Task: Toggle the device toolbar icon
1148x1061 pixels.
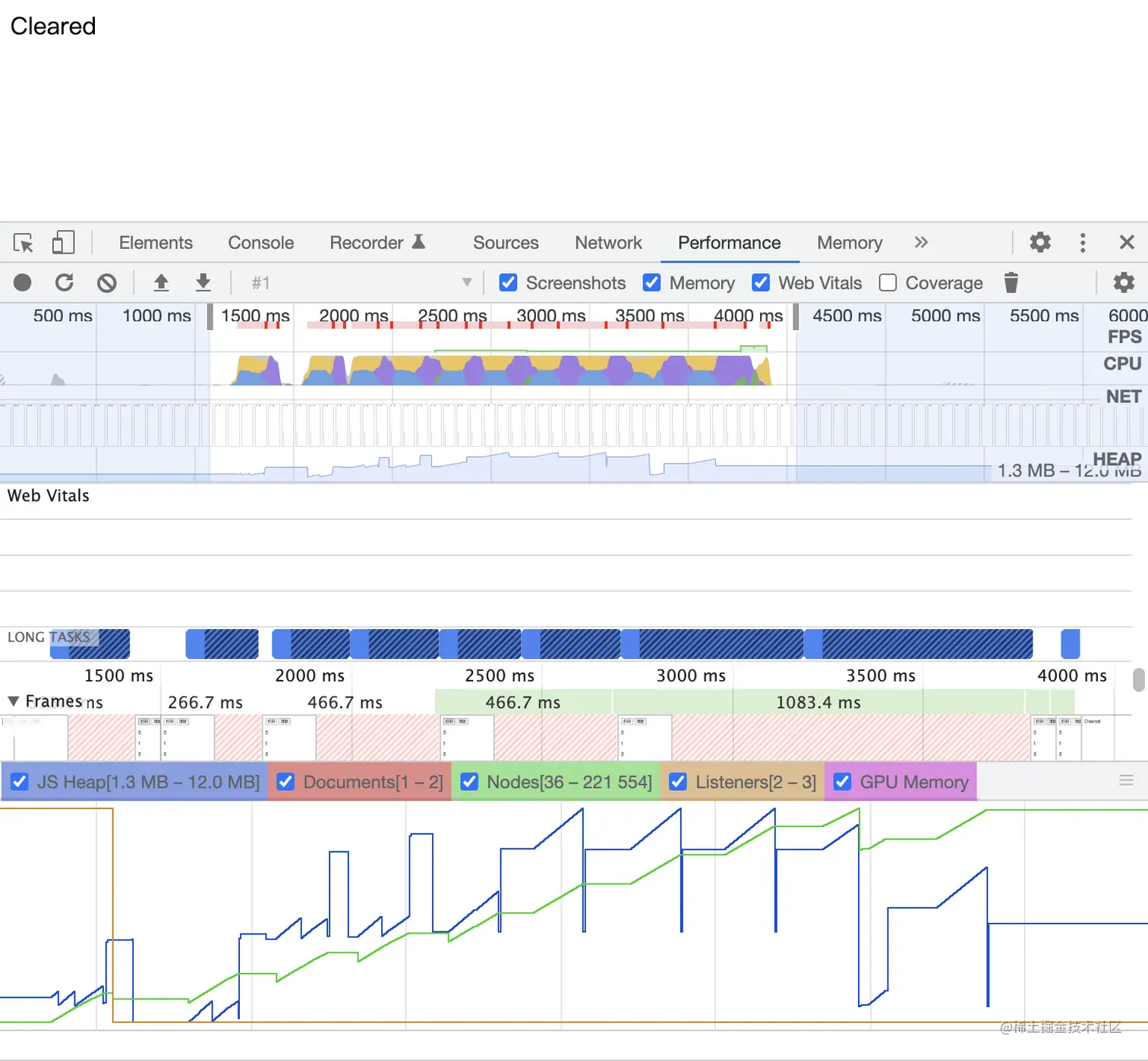Action: 63,243
